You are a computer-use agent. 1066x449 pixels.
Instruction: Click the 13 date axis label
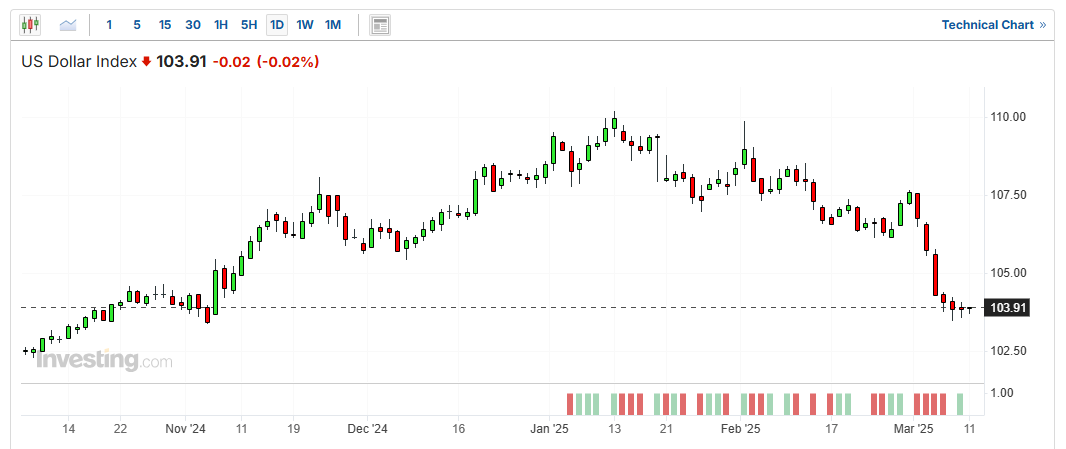[x=615, y=429]
